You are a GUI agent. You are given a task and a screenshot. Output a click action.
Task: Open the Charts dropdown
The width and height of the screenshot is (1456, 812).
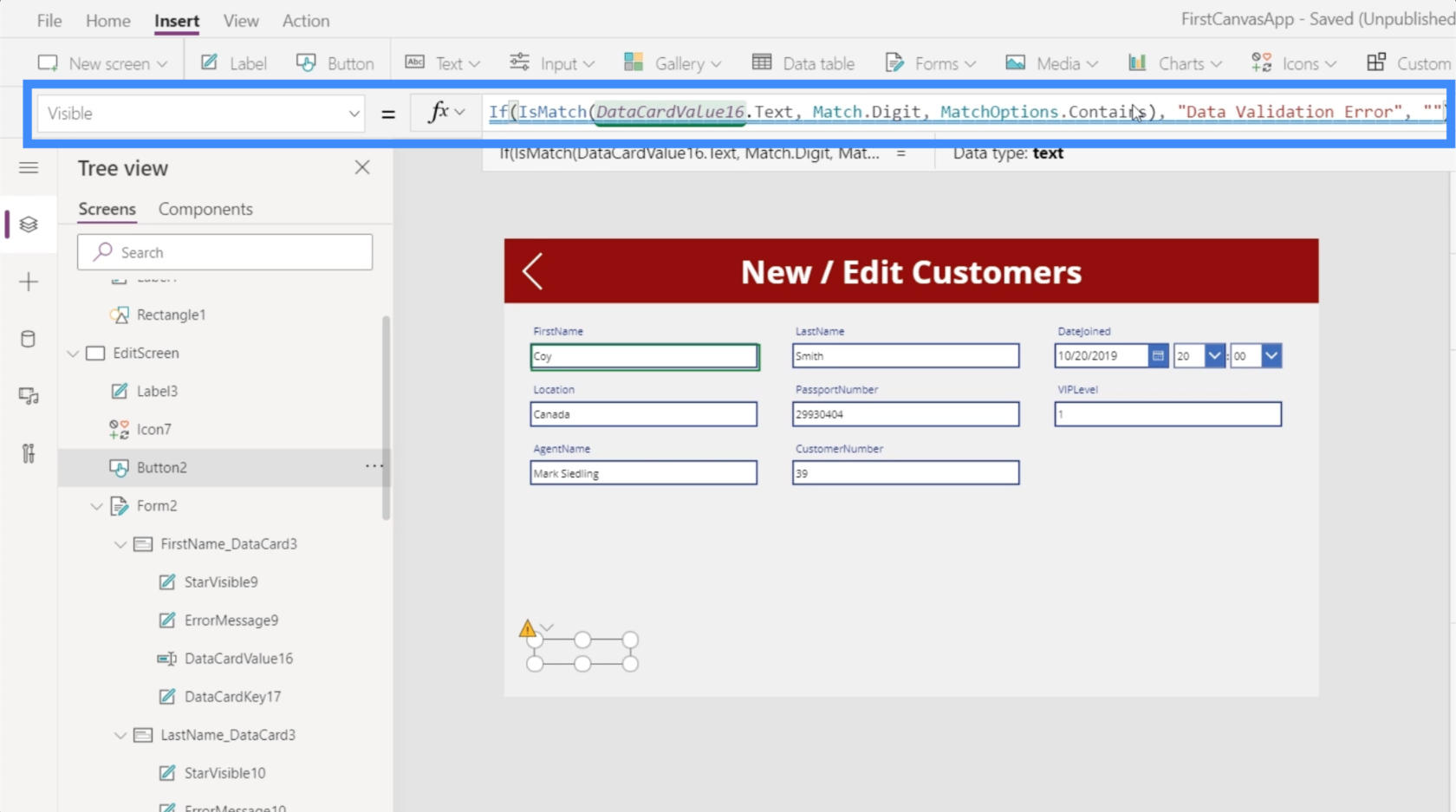pyautogui.click(x=1174, y=63)
